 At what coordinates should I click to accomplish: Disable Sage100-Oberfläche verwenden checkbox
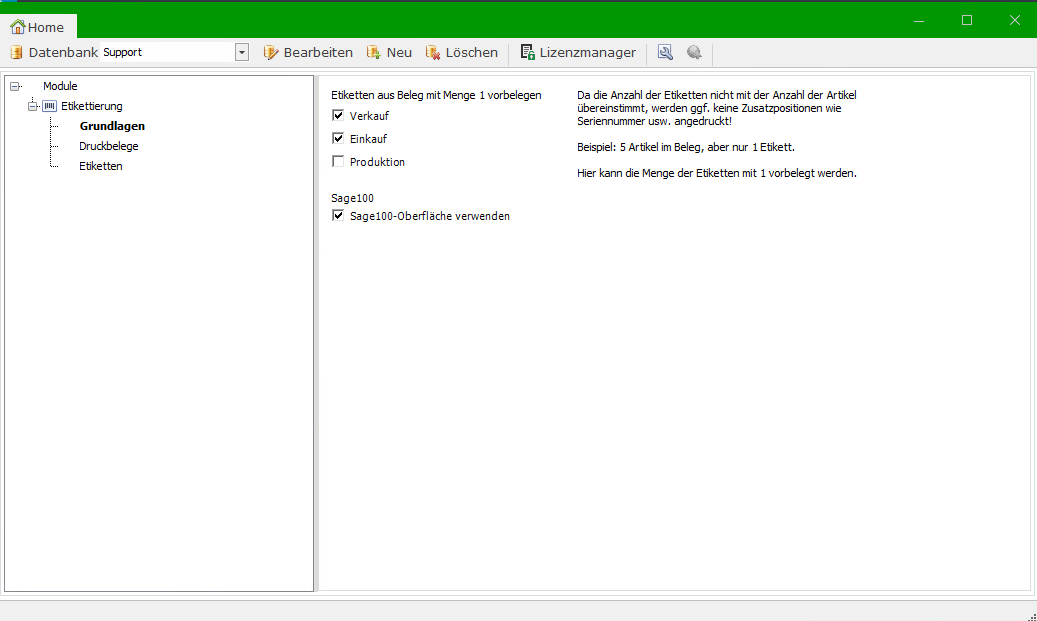pos(338,216)
